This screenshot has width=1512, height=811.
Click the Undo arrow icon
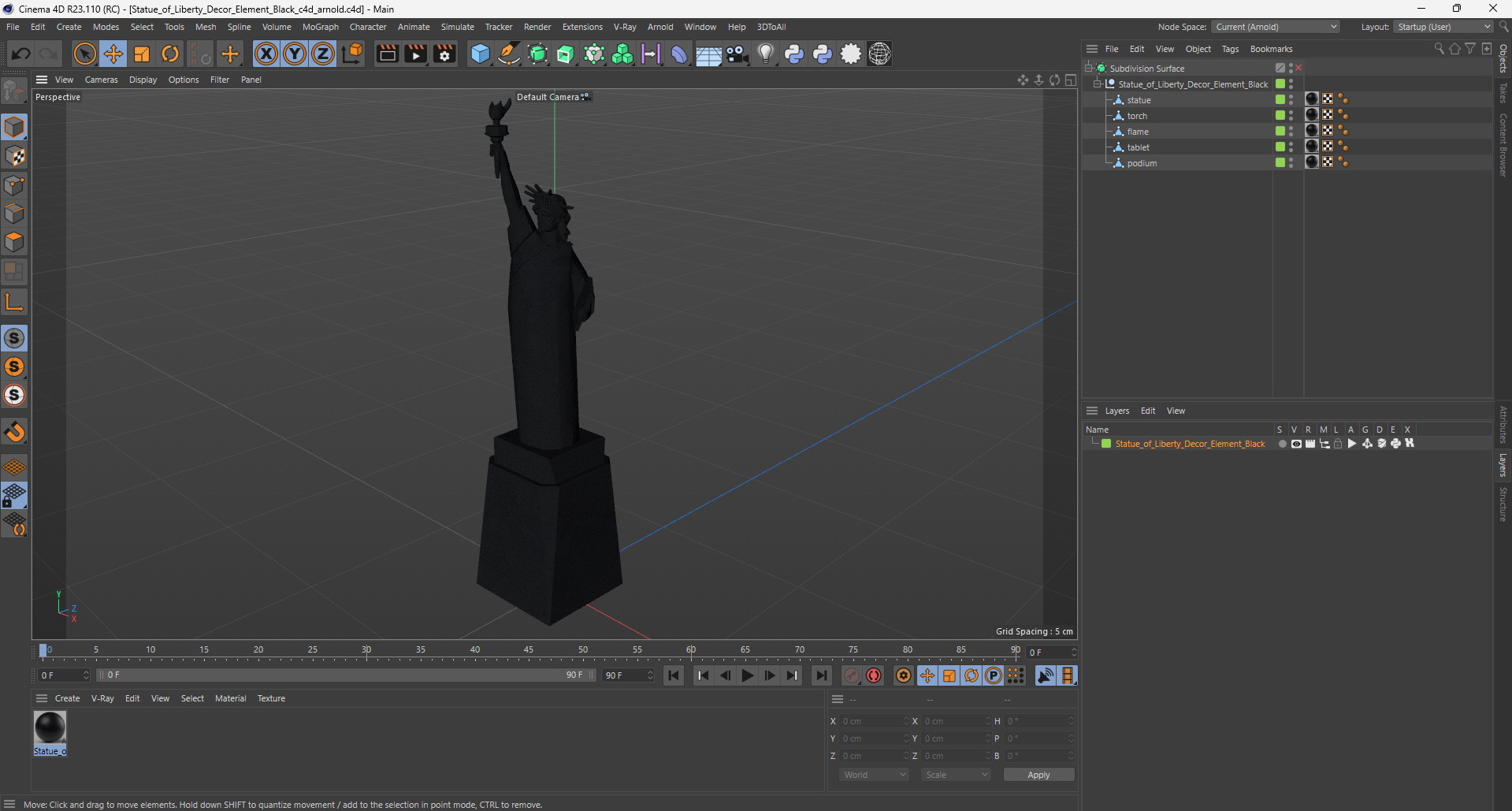21,54
